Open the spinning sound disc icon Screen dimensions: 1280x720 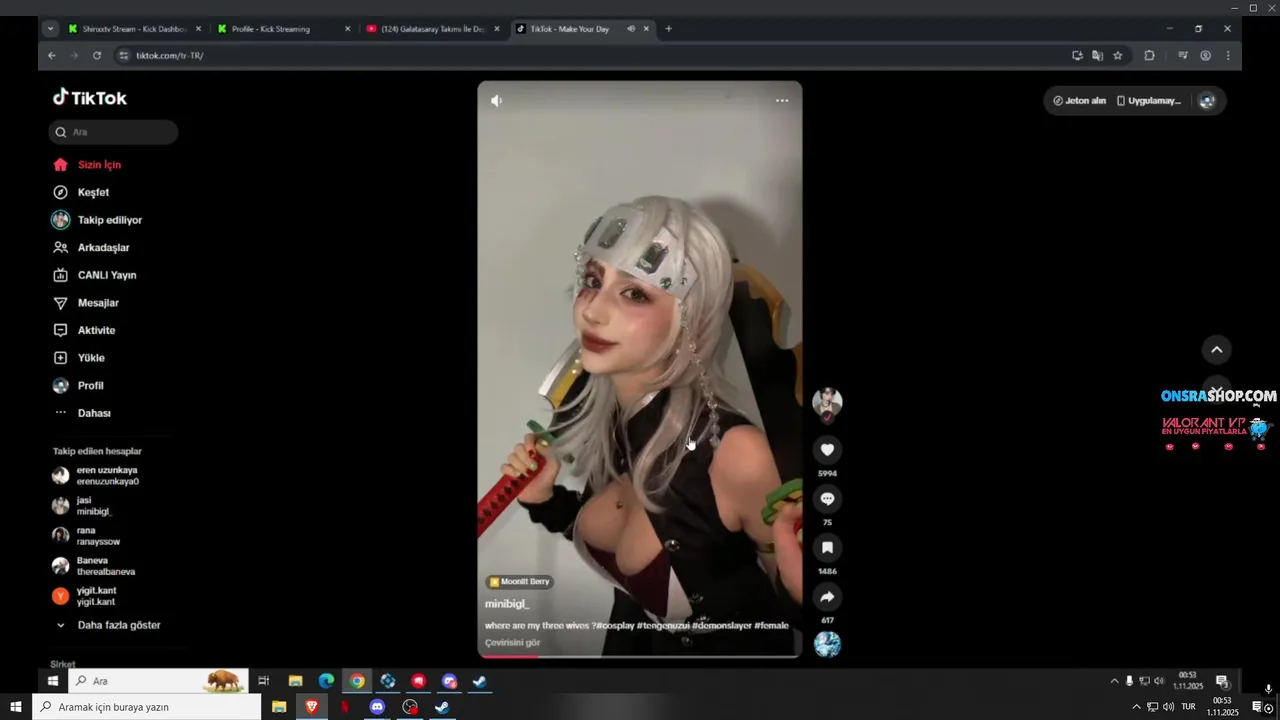point(827,644)
